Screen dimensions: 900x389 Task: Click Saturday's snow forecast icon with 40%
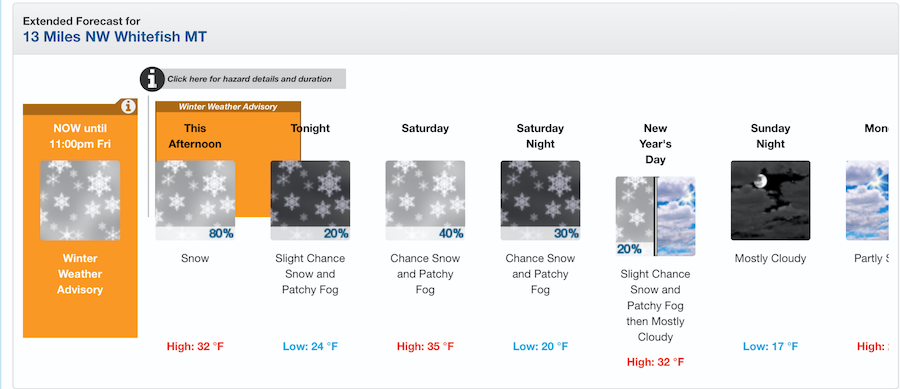(x=425, y=200)
